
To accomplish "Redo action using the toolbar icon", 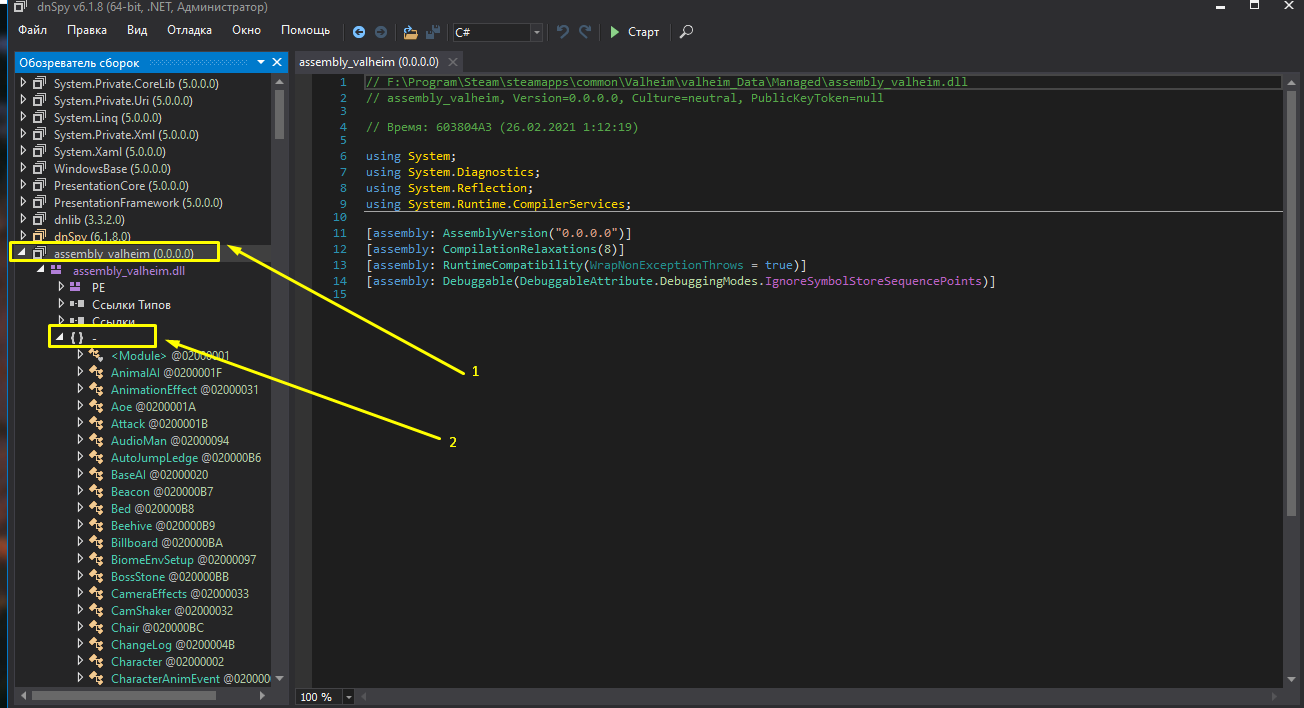I will point(585,32).
